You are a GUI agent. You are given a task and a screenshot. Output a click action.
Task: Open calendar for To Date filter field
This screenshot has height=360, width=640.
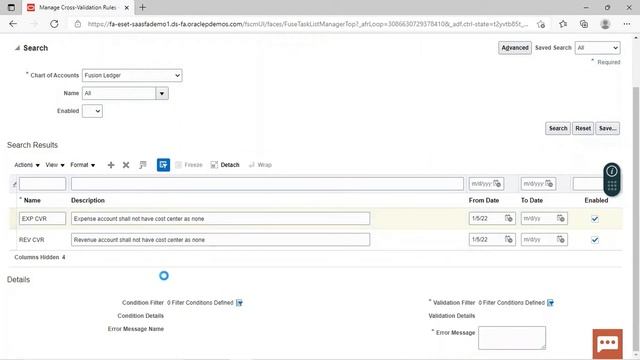pos(549,184)
